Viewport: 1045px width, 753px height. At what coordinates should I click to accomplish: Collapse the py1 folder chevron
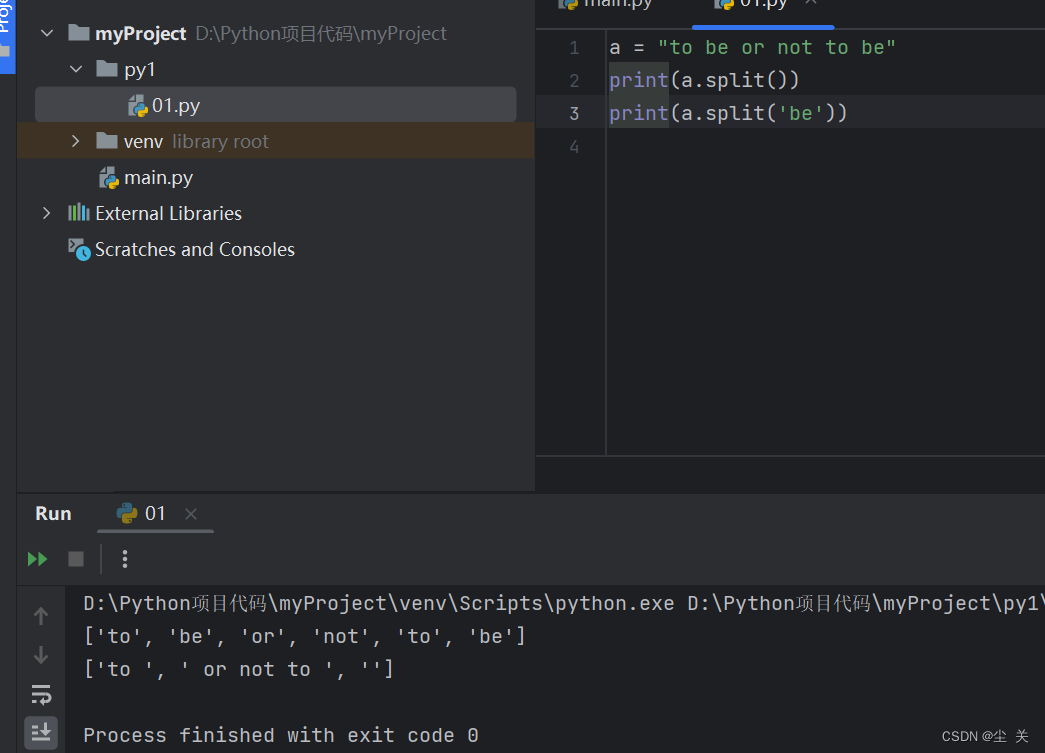click(x=76, y=69)
